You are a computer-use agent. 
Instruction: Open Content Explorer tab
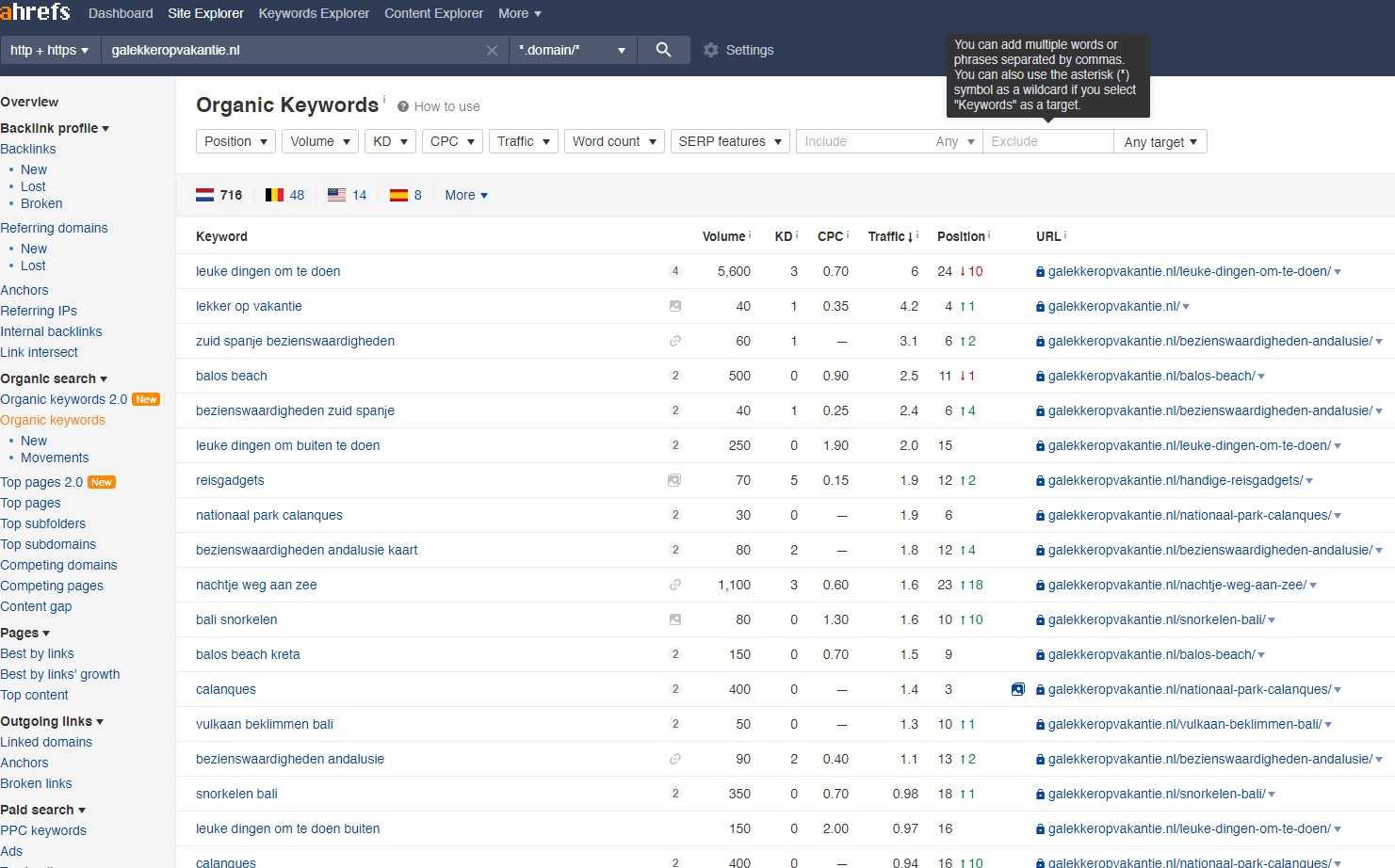(x=433, y=13)
